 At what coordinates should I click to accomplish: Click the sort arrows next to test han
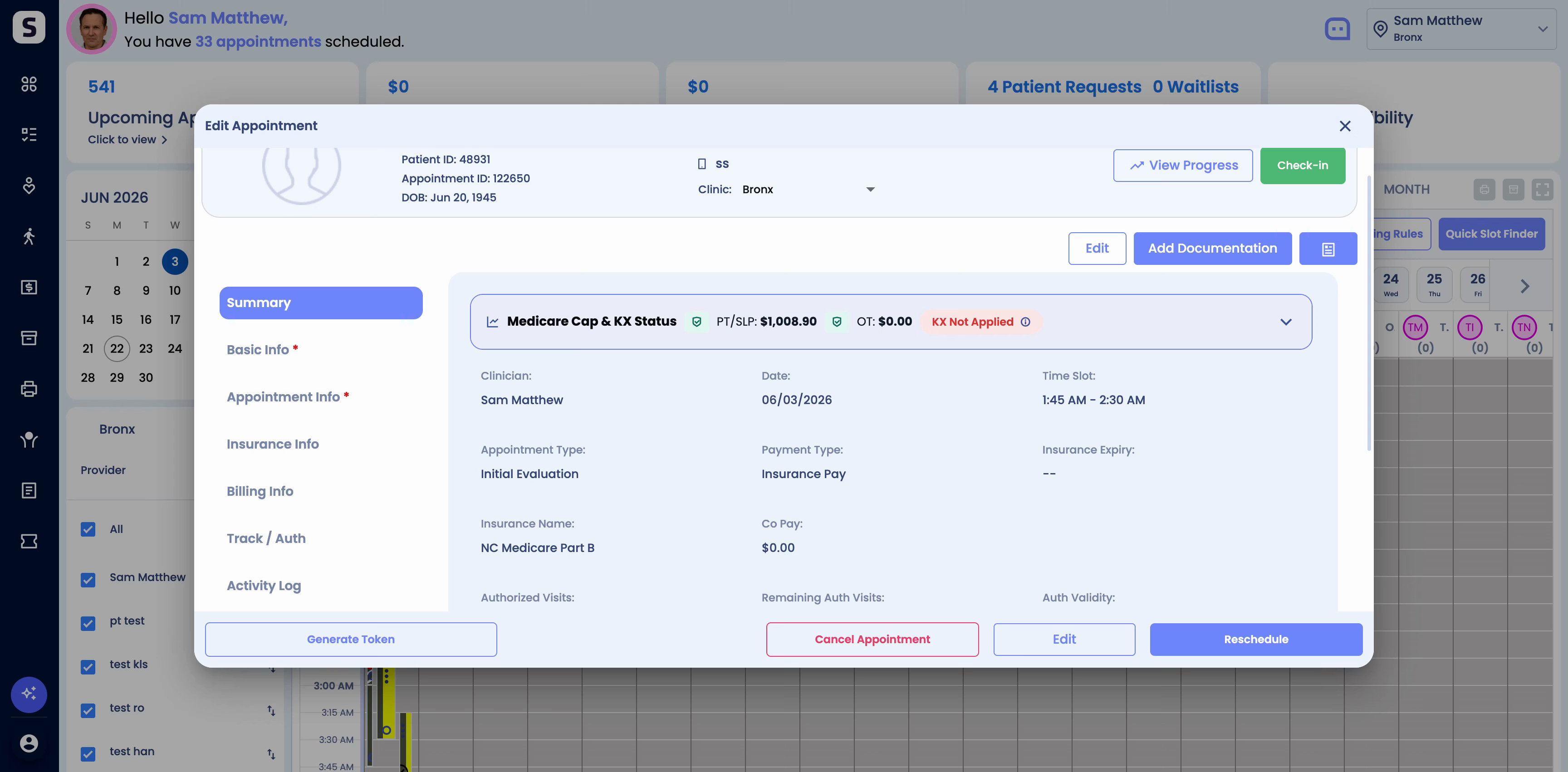[x=271, y=754]
